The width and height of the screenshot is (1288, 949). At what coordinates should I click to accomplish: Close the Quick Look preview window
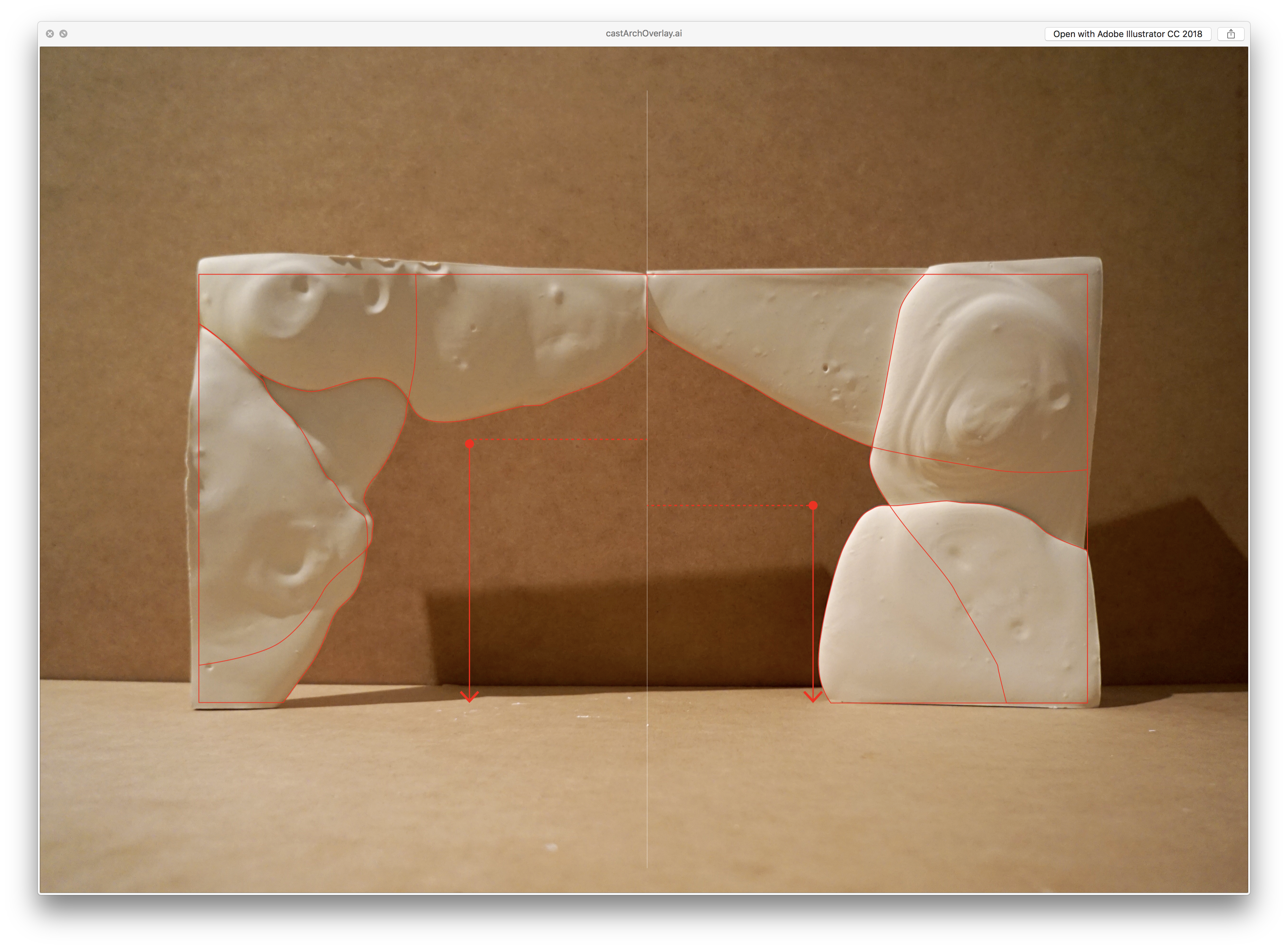tap(50, 34)
